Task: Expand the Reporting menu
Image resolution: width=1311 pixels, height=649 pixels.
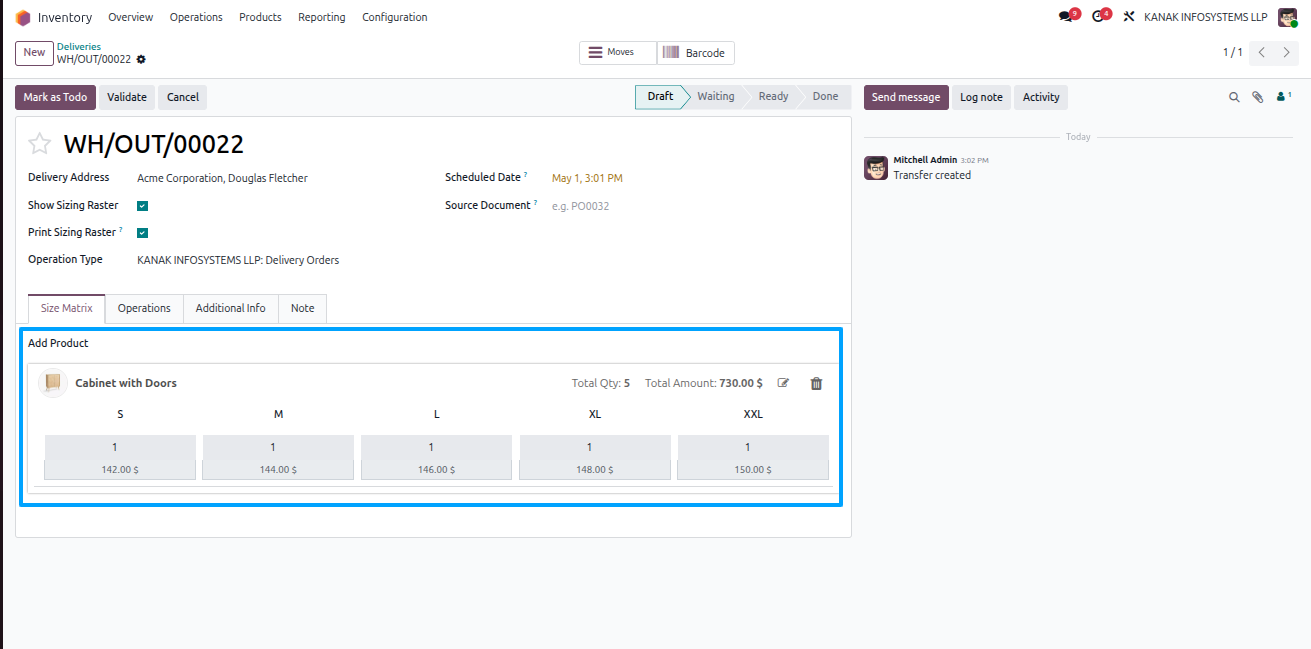Action: 322,17
